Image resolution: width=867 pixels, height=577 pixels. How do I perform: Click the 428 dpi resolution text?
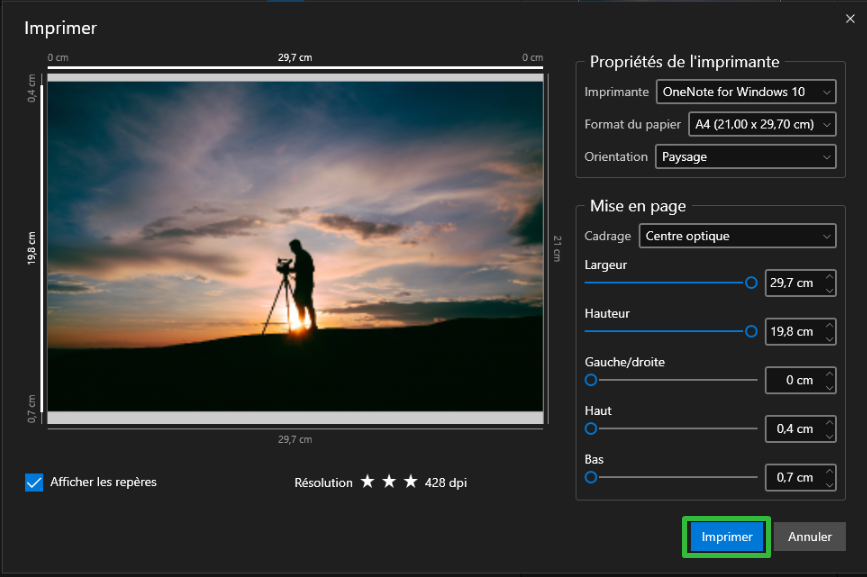pyautogui.click(x=446, y=482)
